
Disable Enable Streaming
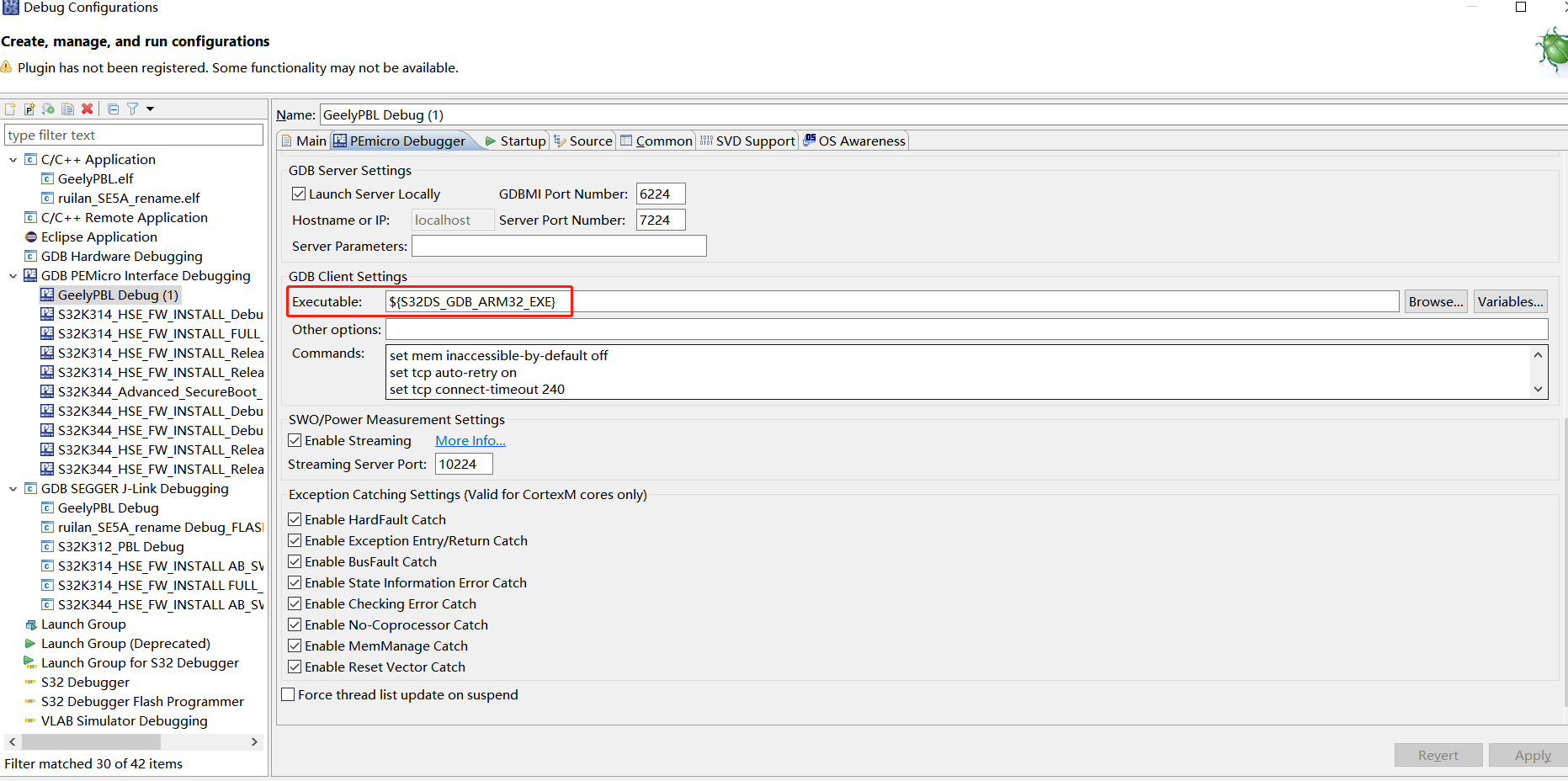click(294, 440)
